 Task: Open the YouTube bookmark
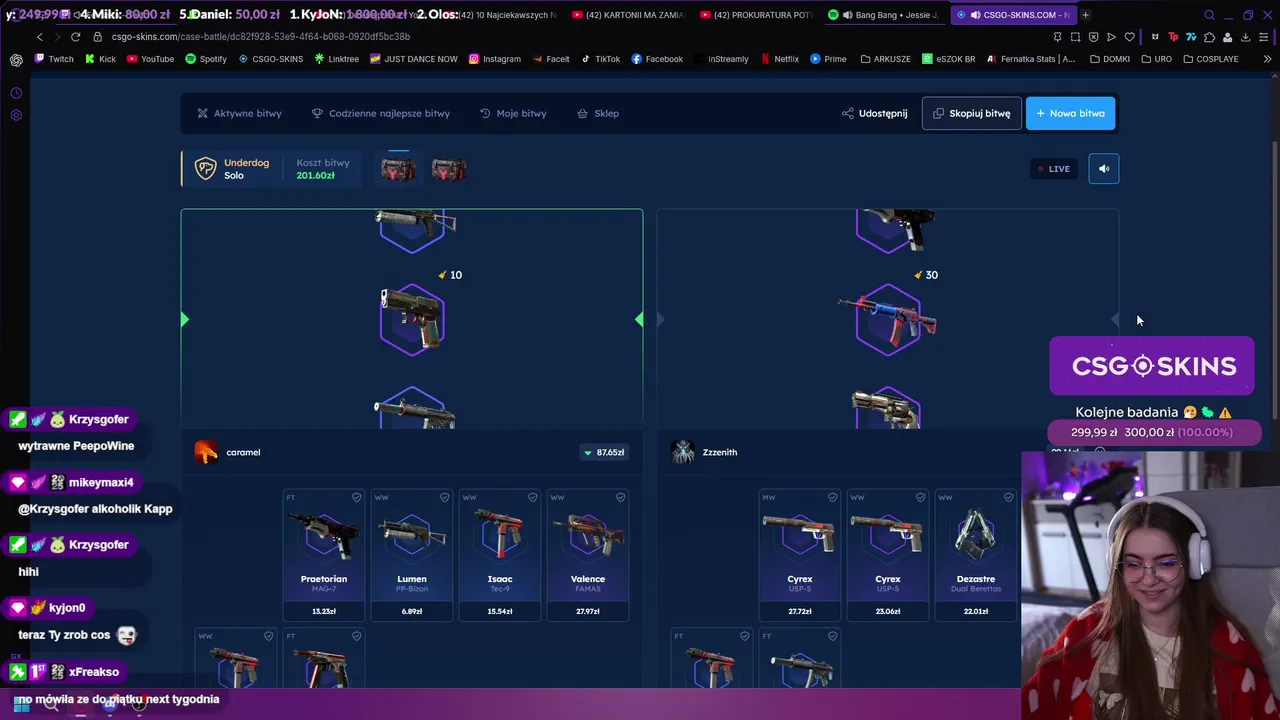[x=151, y=59]
